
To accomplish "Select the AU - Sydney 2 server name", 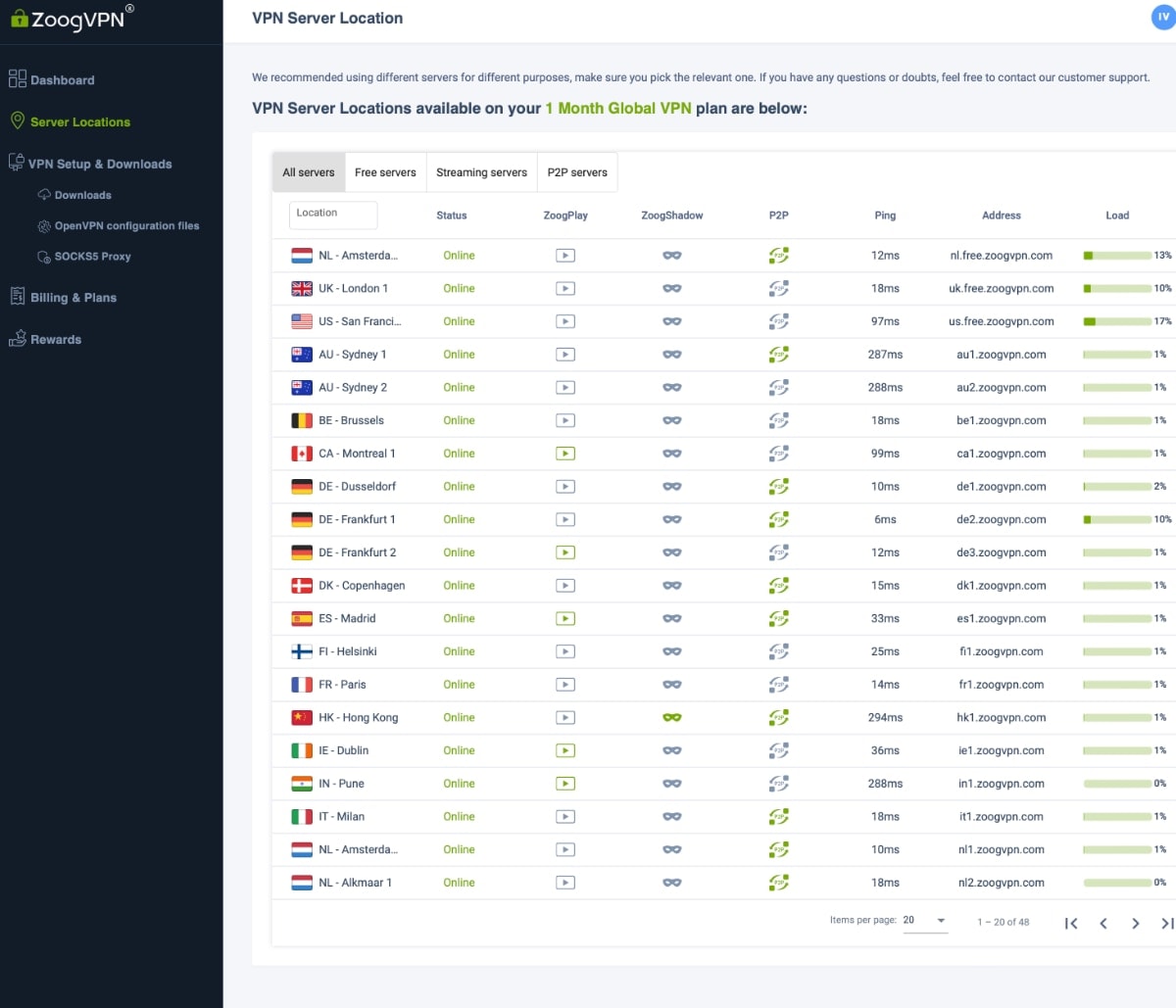I will (x=353, y=387).
